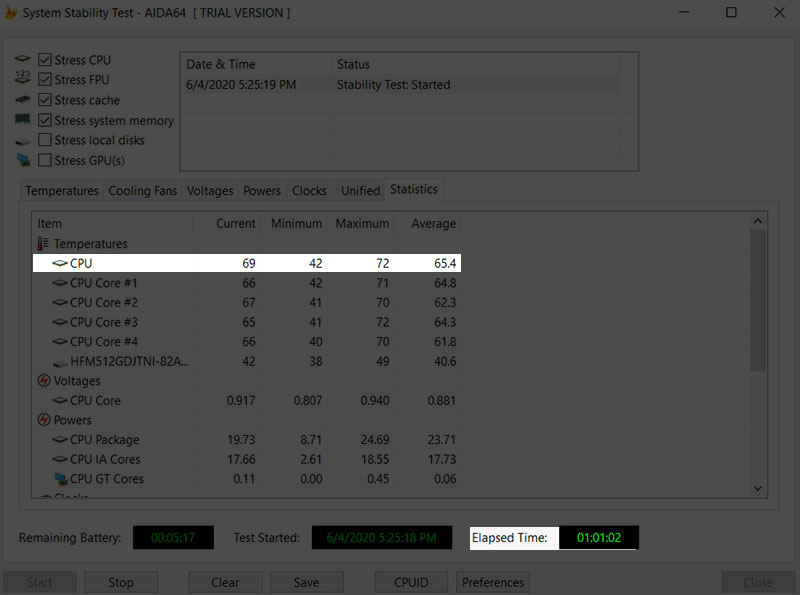The width and height of the screenshot is (800, 595).
Task: Enable the Stress GPU(s) checkbox
Action: 45,160
